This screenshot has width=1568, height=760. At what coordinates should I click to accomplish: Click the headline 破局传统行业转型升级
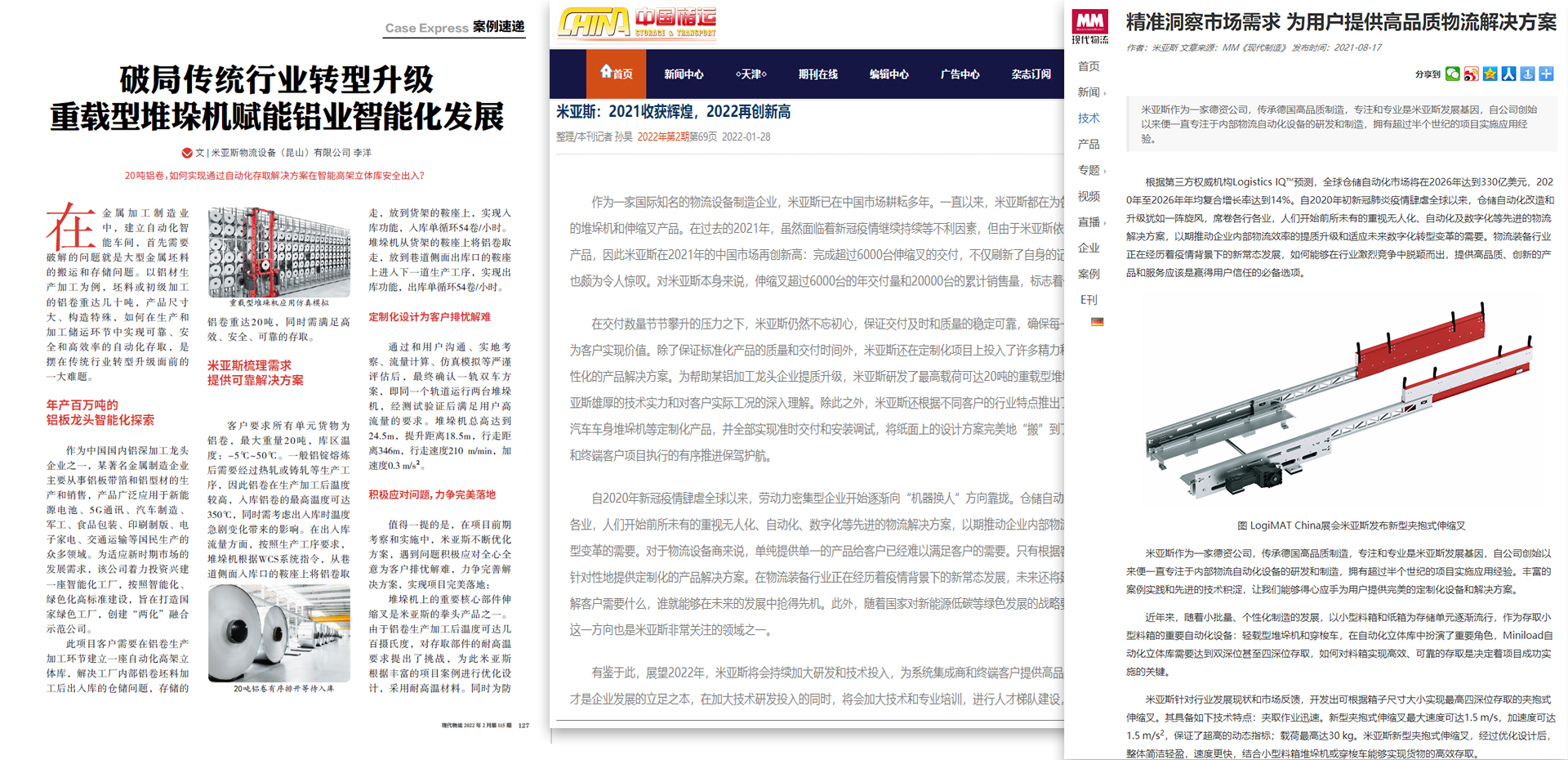coord(277,79)
